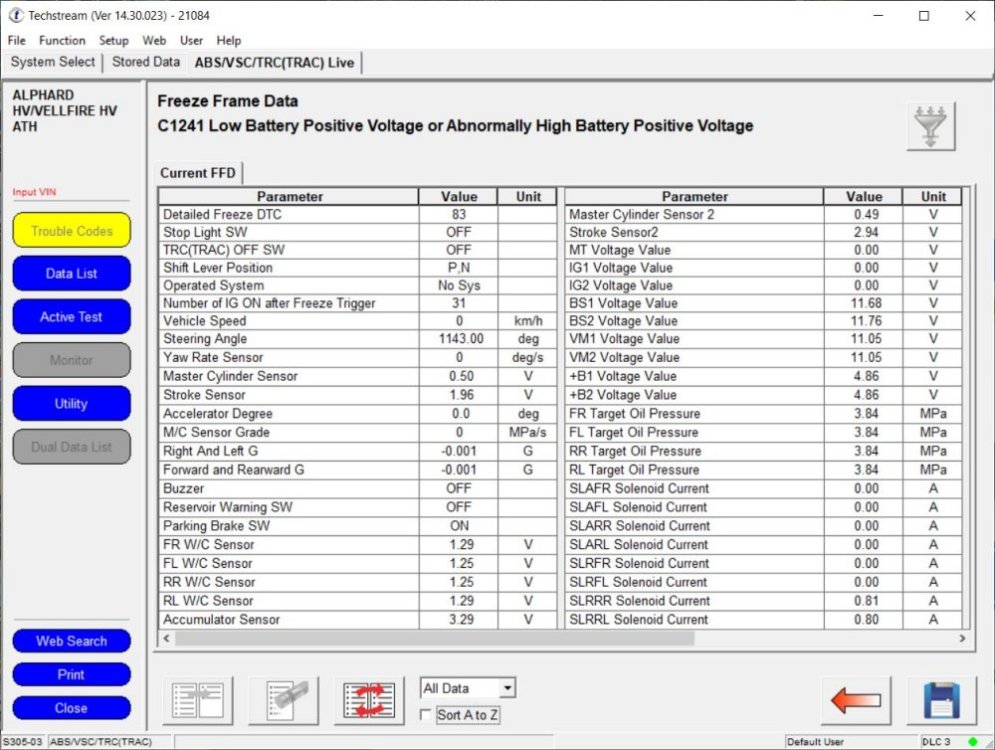Screen dimensions: 995x750
Task: Select Master Cylinder Sensor 2 row
Action: (x=763, y=214)
